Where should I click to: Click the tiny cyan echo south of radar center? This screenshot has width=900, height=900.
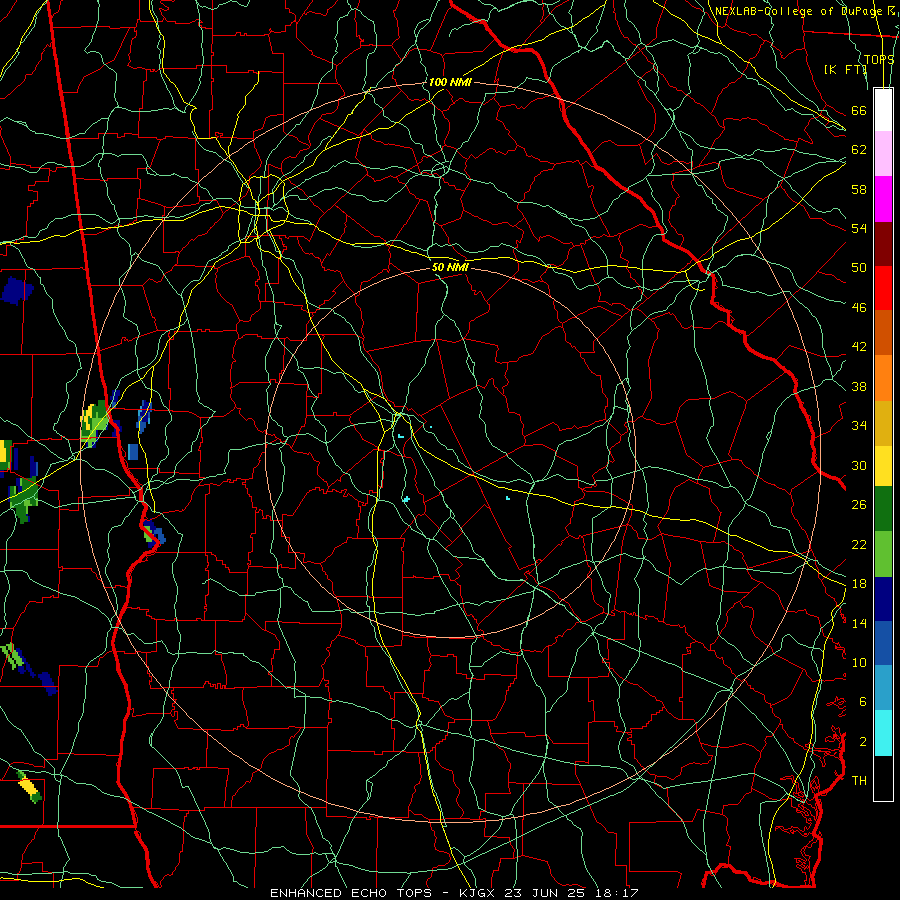click(x=406, y=499)
